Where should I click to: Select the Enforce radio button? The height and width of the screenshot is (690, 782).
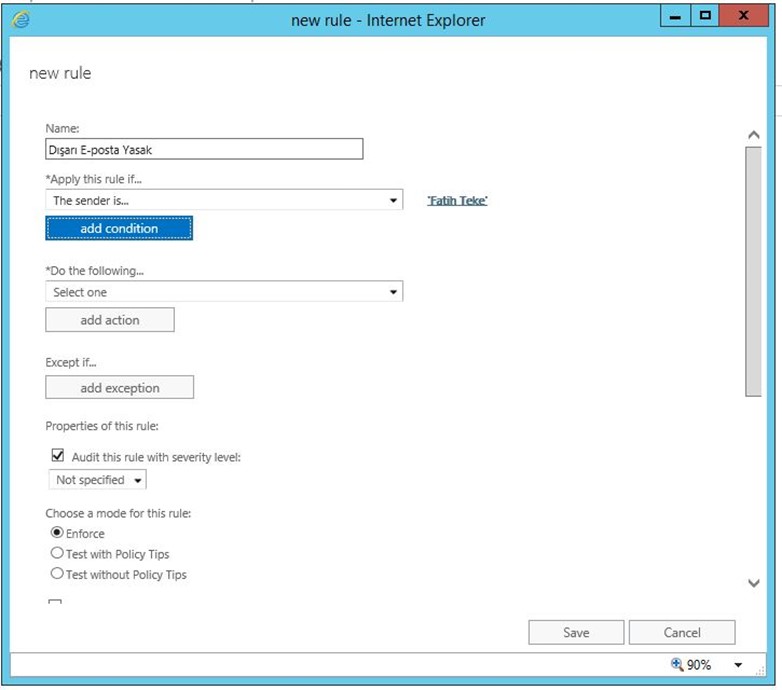pos(57,533)
